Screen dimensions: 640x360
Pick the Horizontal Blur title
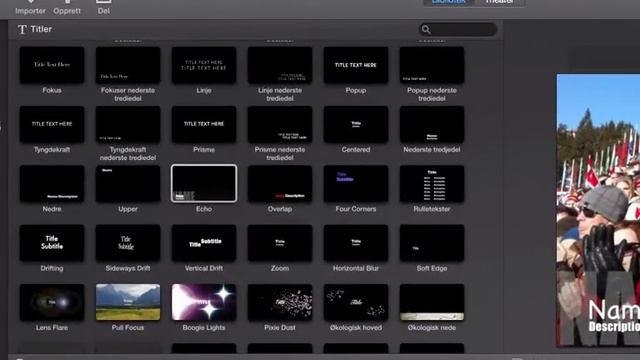click(x=356, y=243)
